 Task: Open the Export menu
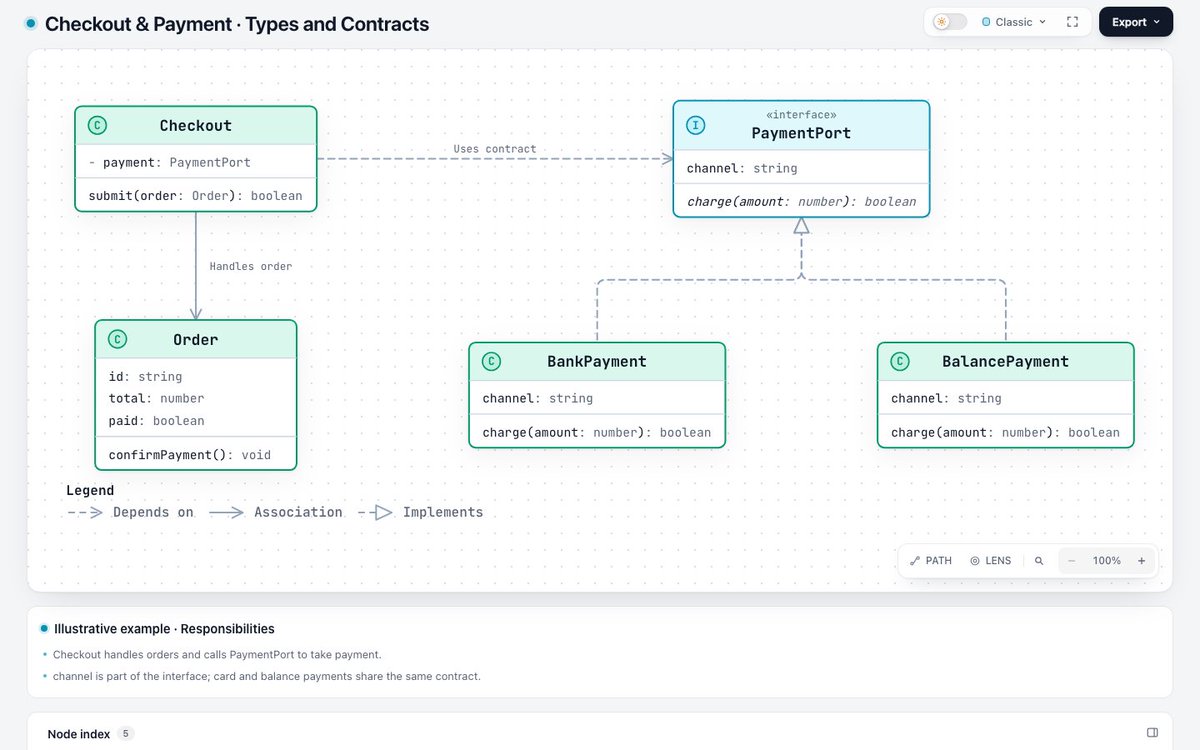1136,22
